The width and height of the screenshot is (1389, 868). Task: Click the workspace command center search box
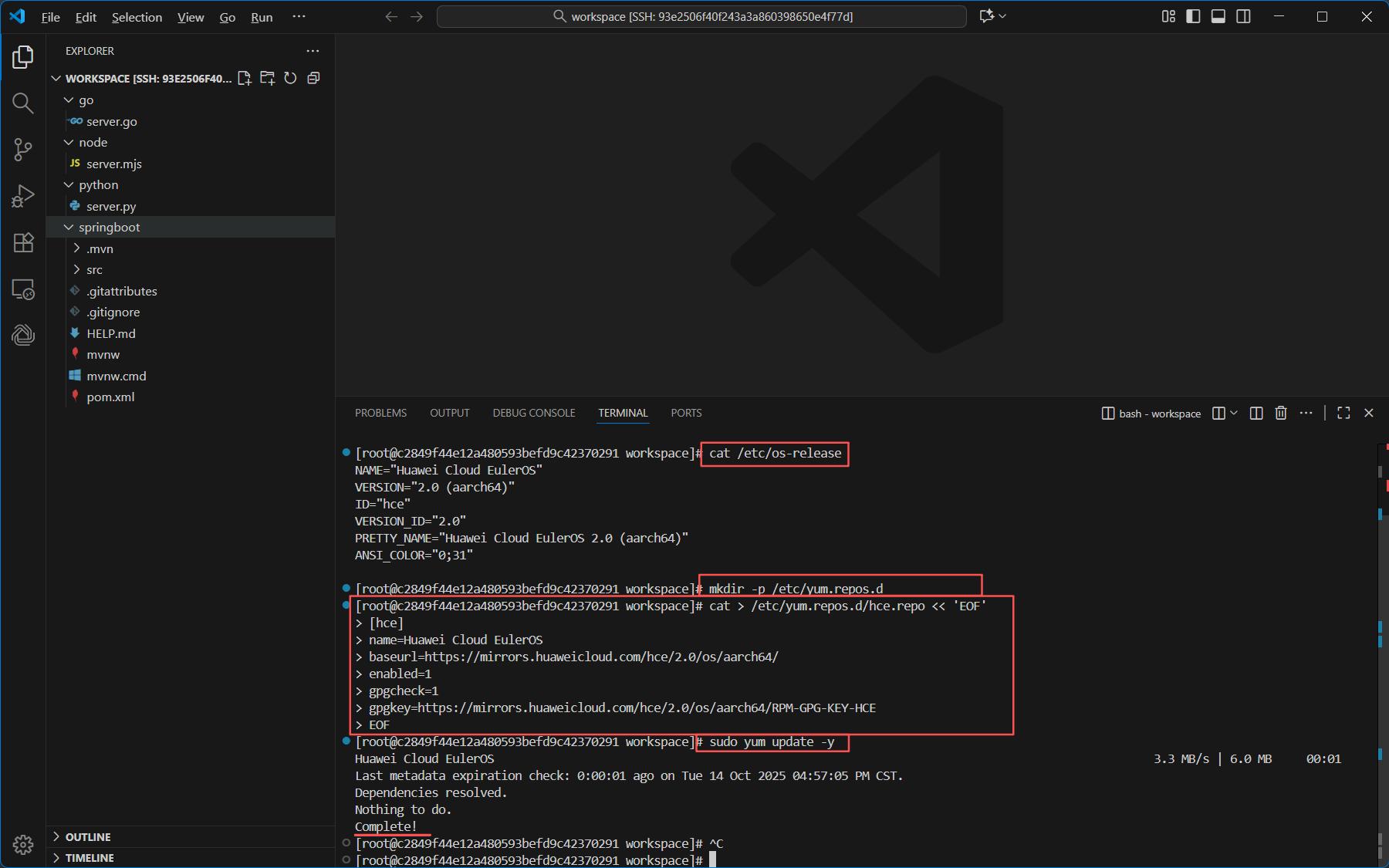(x=701, y=16)
